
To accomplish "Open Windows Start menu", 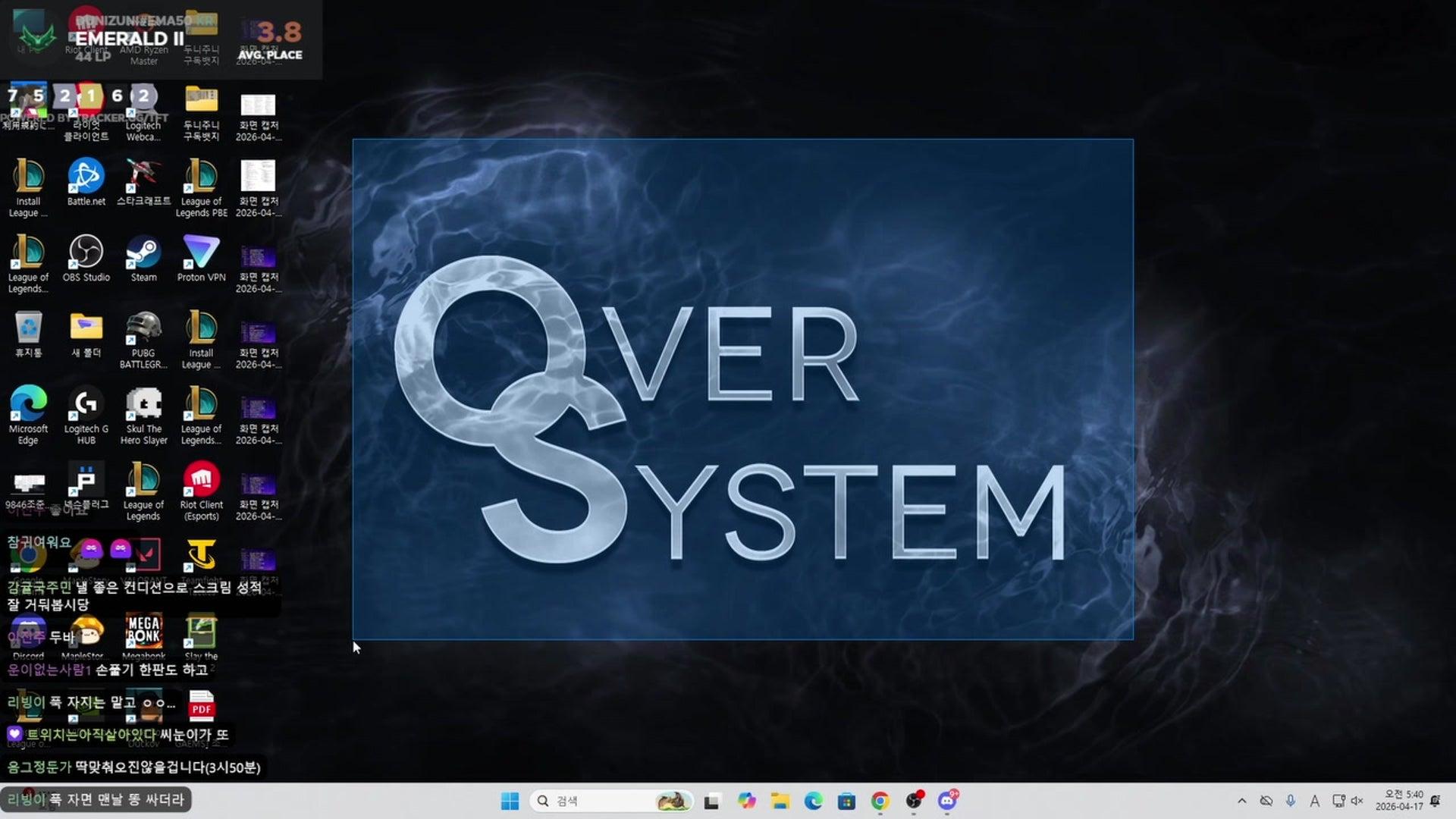I will (510, 801).
